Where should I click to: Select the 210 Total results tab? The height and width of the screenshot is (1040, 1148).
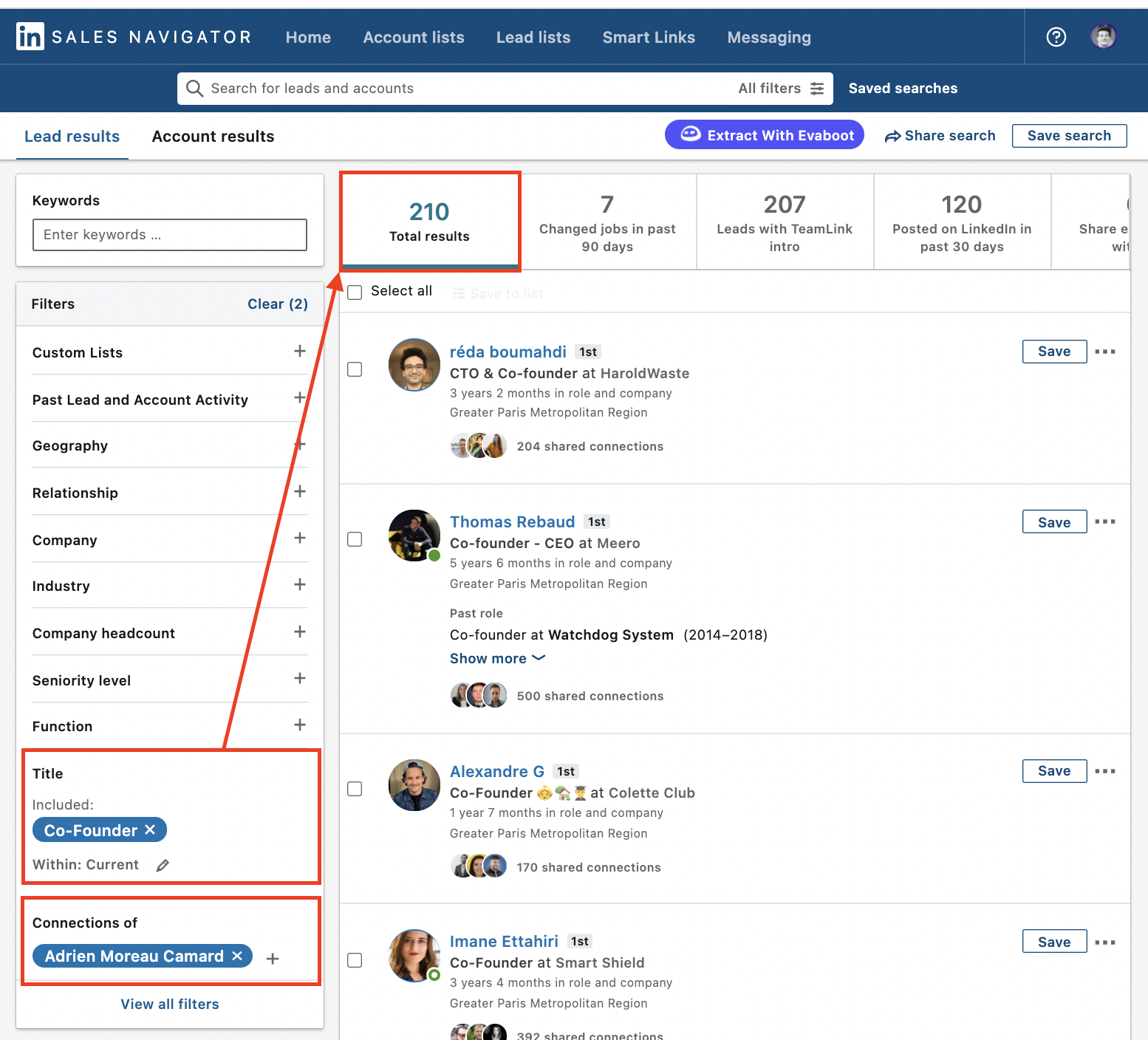pos(430,221)
